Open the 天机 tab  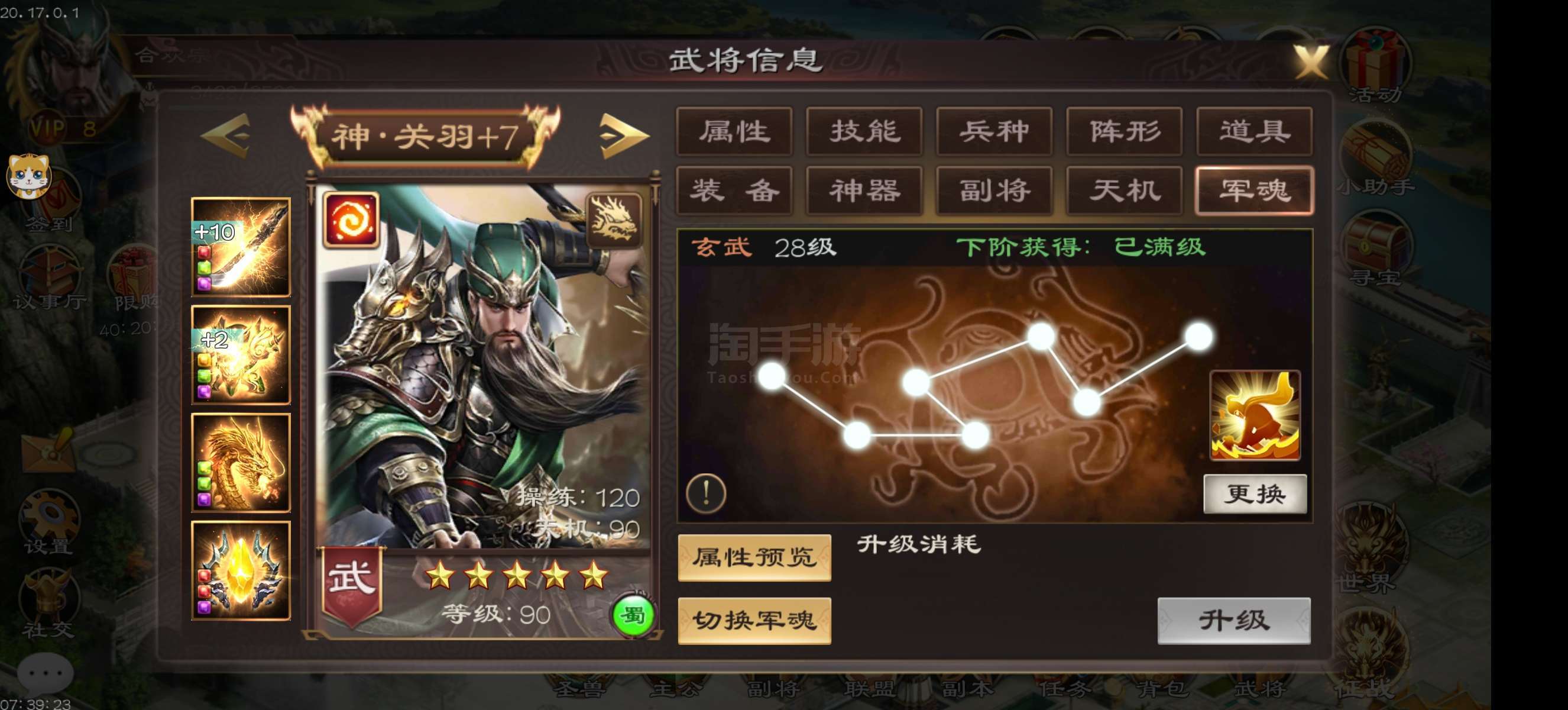pos(1124,191)
